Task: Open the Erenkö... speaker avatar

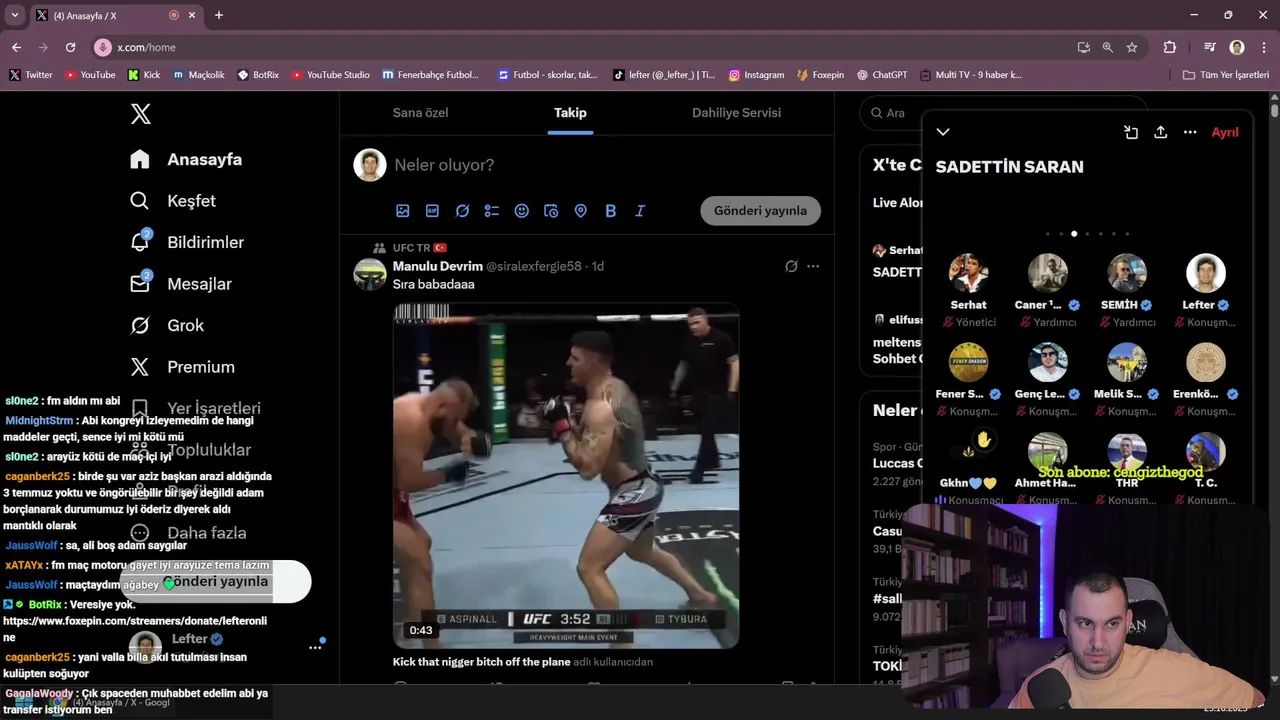Action: coord(1206,362)
